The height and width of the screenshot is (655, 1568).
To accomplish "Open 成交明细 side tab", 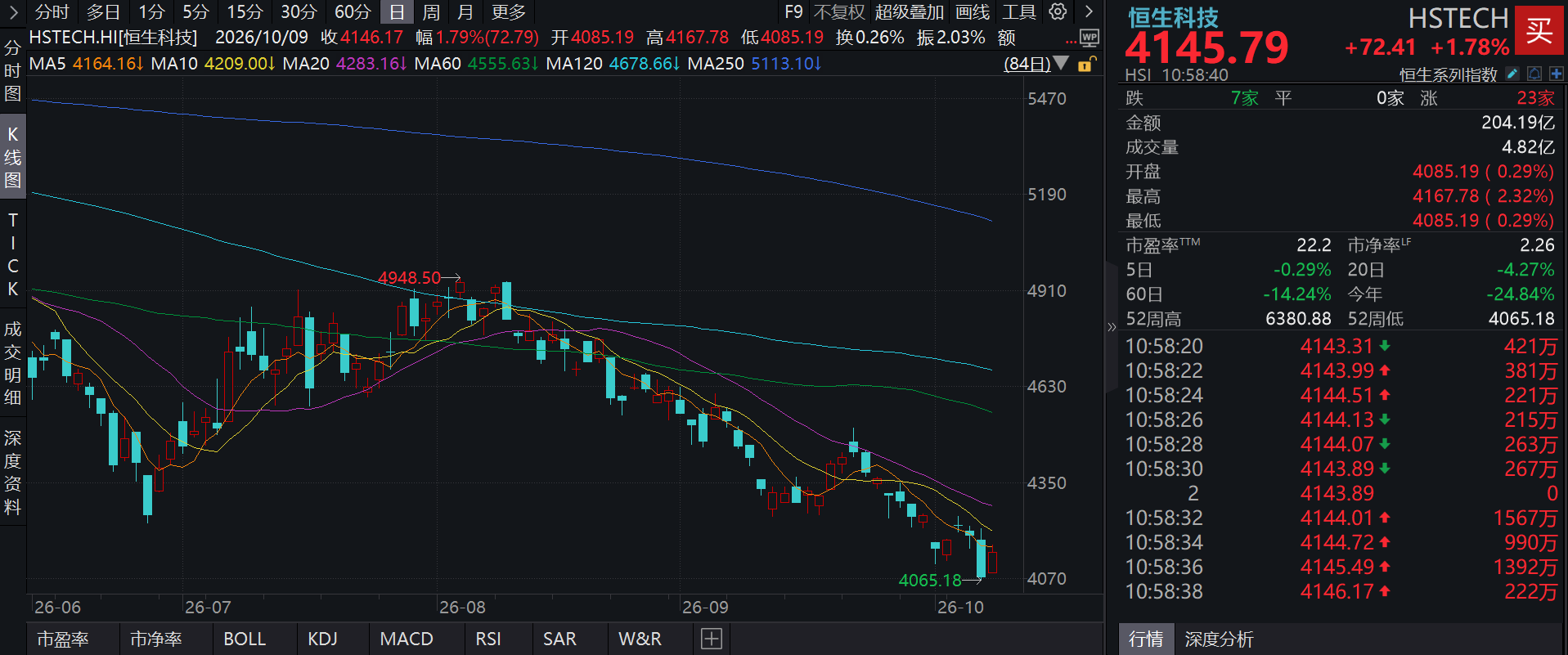I will pyautogui.click(x=12, y=363).
